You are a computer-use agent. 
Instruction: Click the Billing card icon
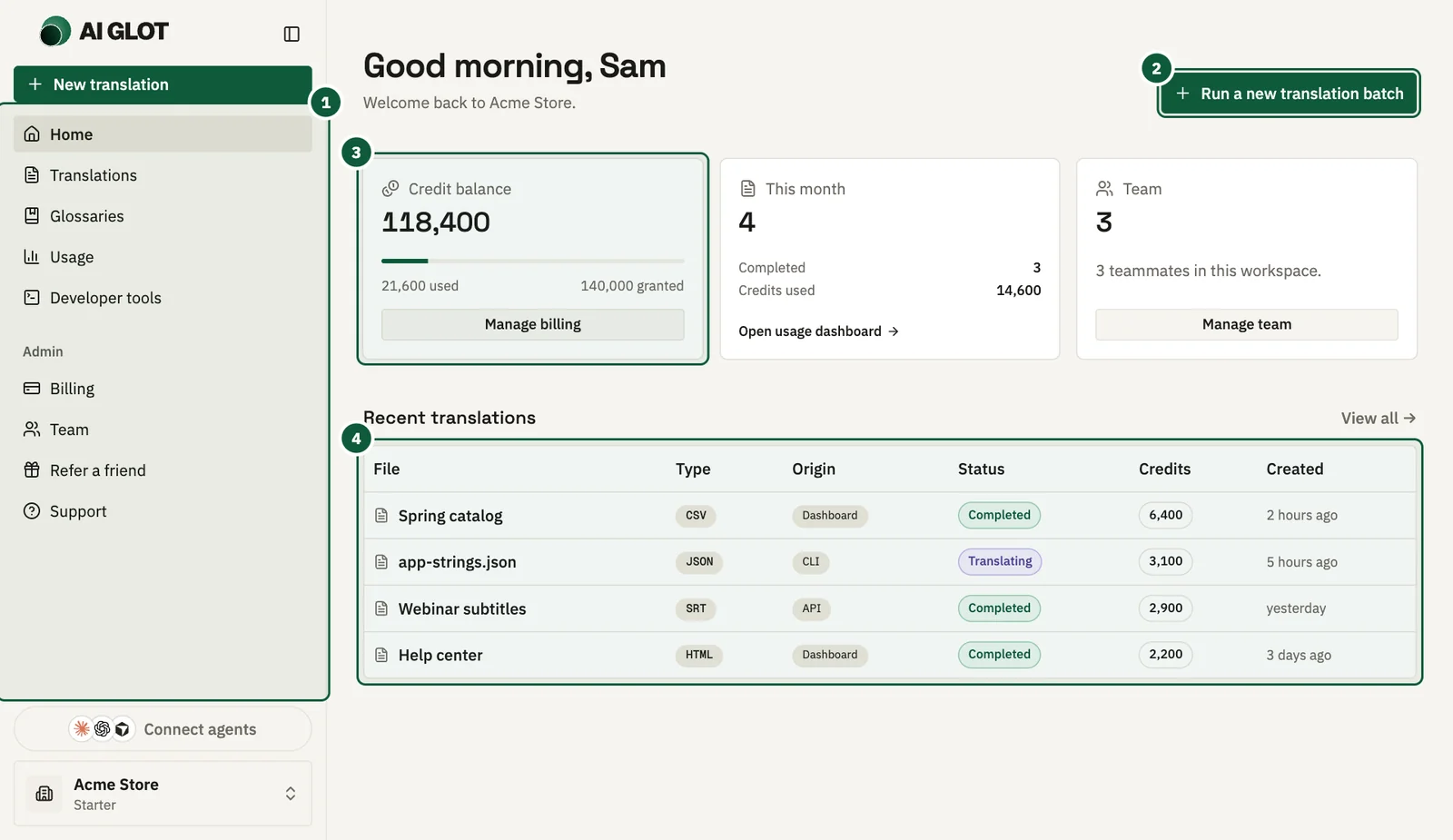(x=32, y=389)
